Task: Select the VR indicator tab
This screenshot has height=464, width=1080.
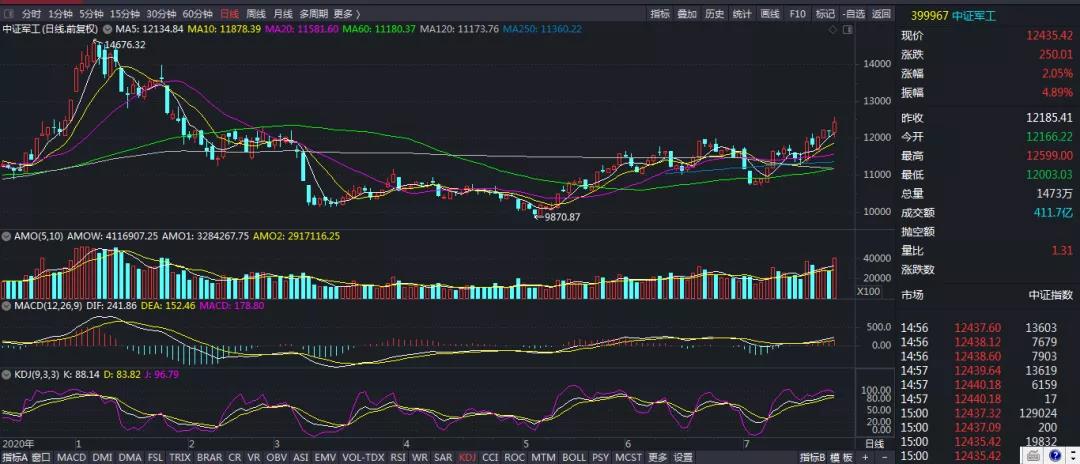Action: point(253,457)
